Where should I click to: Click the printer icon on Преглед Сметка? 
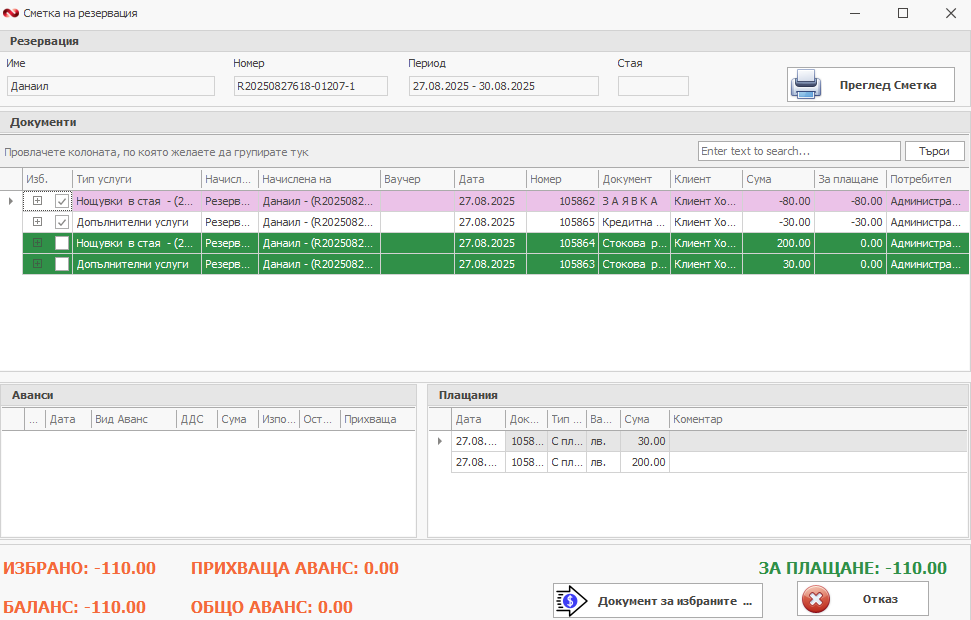coord(806,86)
